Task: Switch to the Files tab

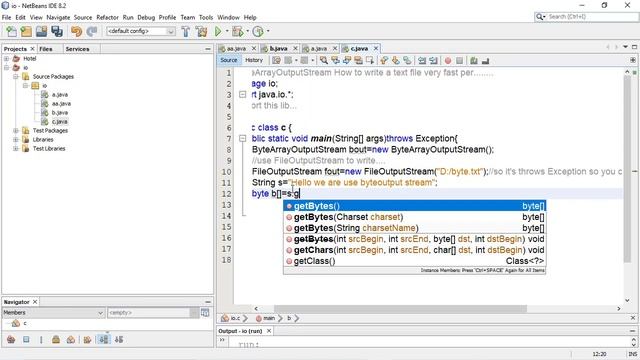Action: pyautogui.click(x=46, y=49)
